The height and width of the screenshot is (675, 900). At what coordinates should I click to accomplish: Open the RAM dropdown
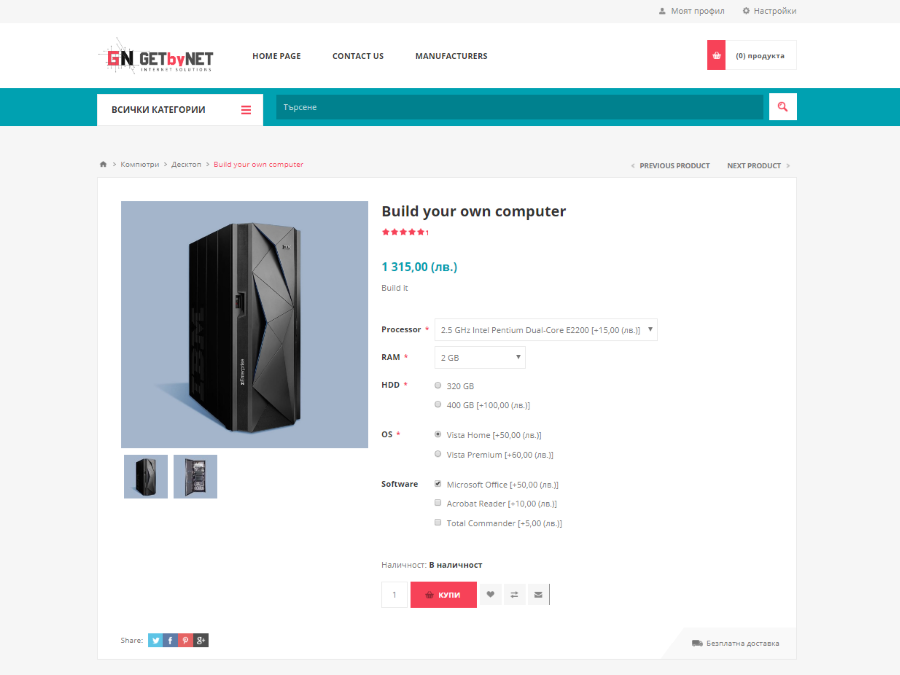pyautogui.click(x=480, y=357)
